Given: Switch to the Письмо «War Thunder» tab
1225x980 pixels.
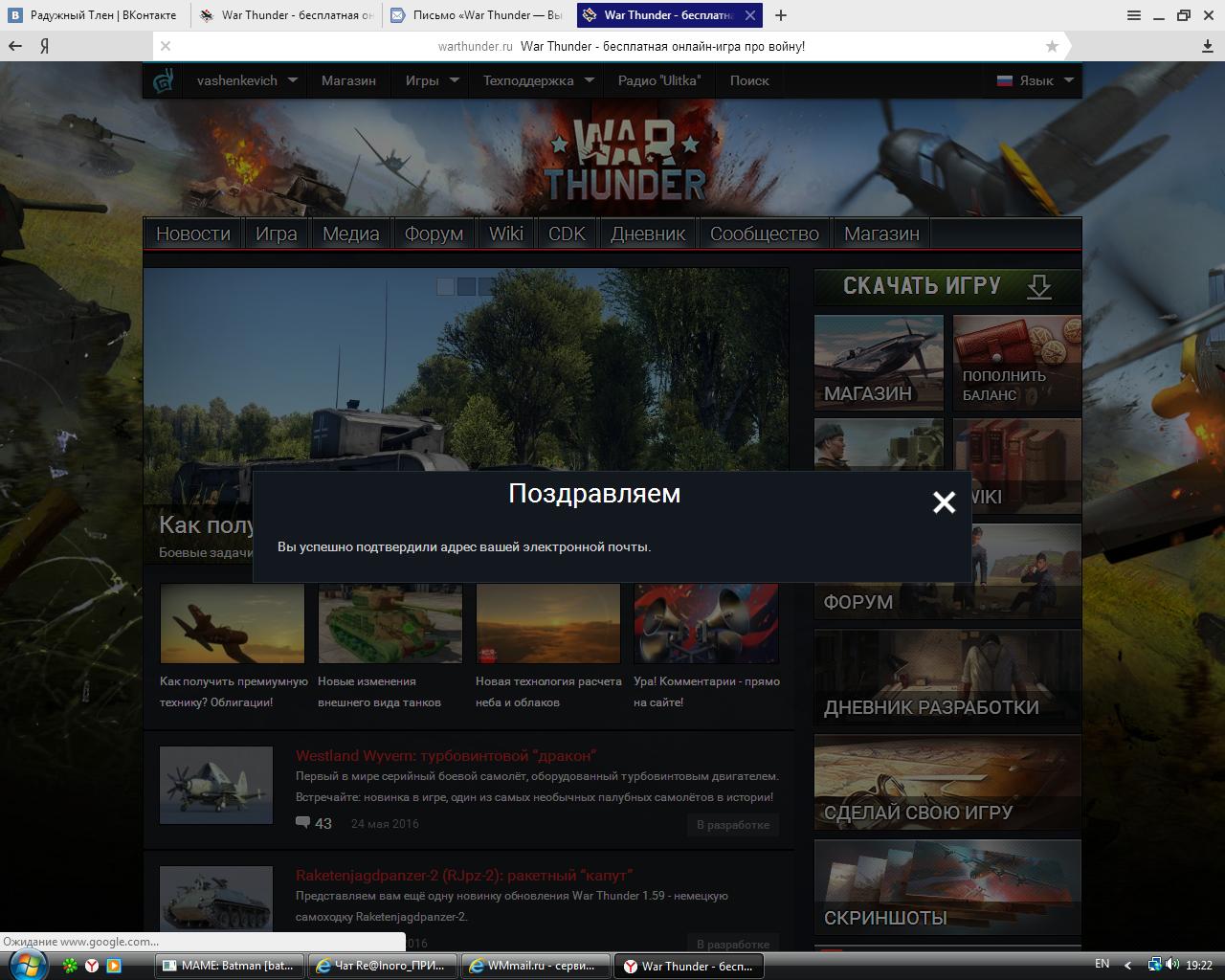Looking at the screenshot, I should pyautogui.click(x=478, y=15).
